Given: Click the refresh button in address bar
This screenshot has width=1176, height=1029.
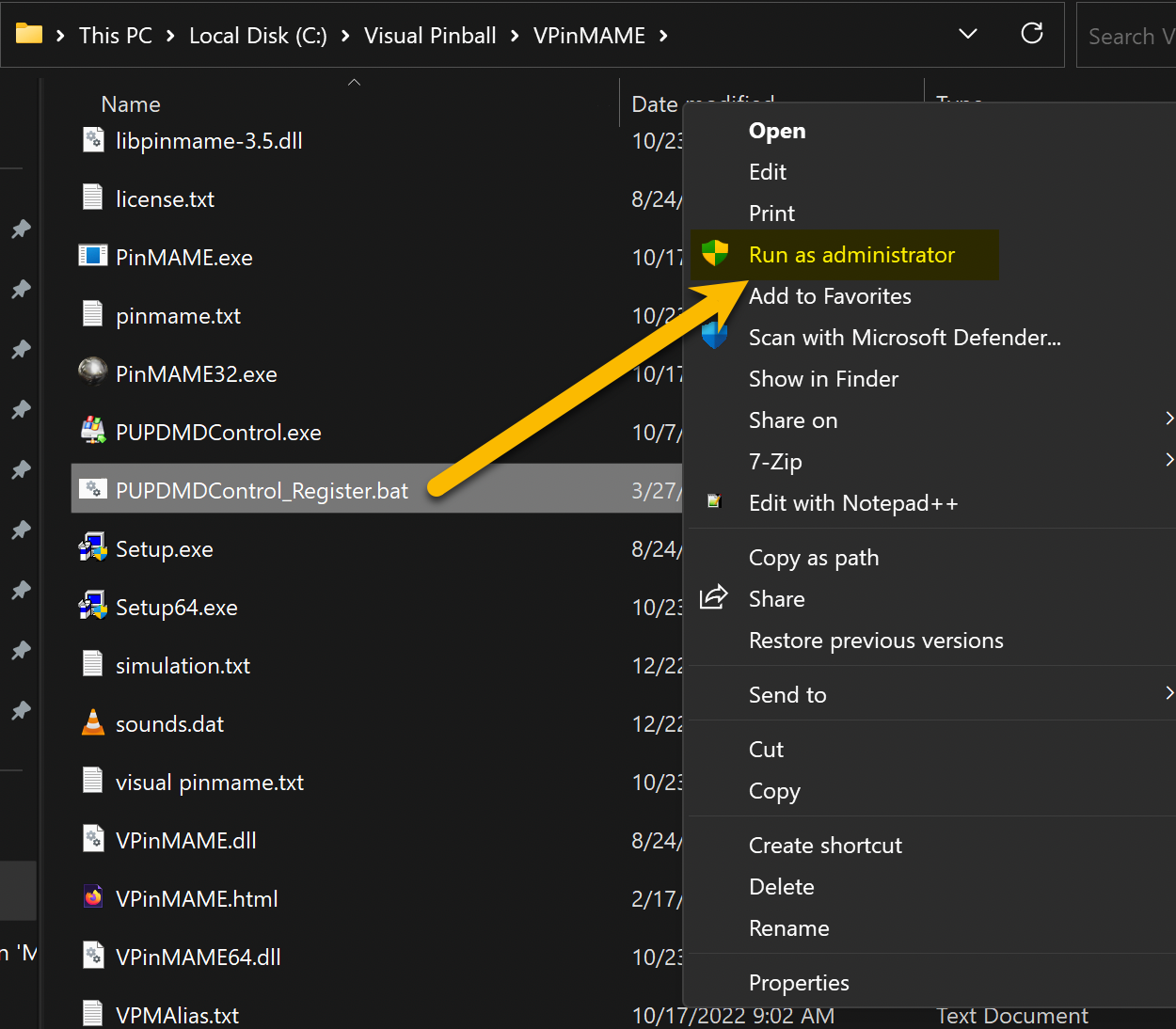Looking at the screenshot, I should point(1032,35).
